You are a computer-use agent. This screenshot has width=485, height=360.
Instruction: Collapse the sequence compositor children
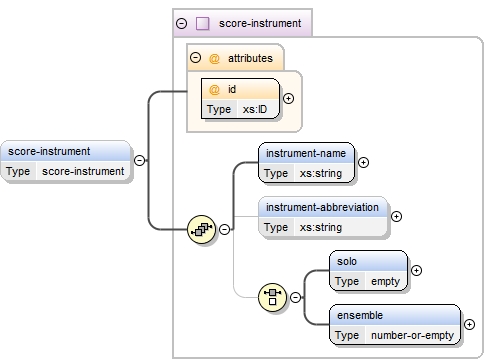pyautogui.click(x=225, y=229)
